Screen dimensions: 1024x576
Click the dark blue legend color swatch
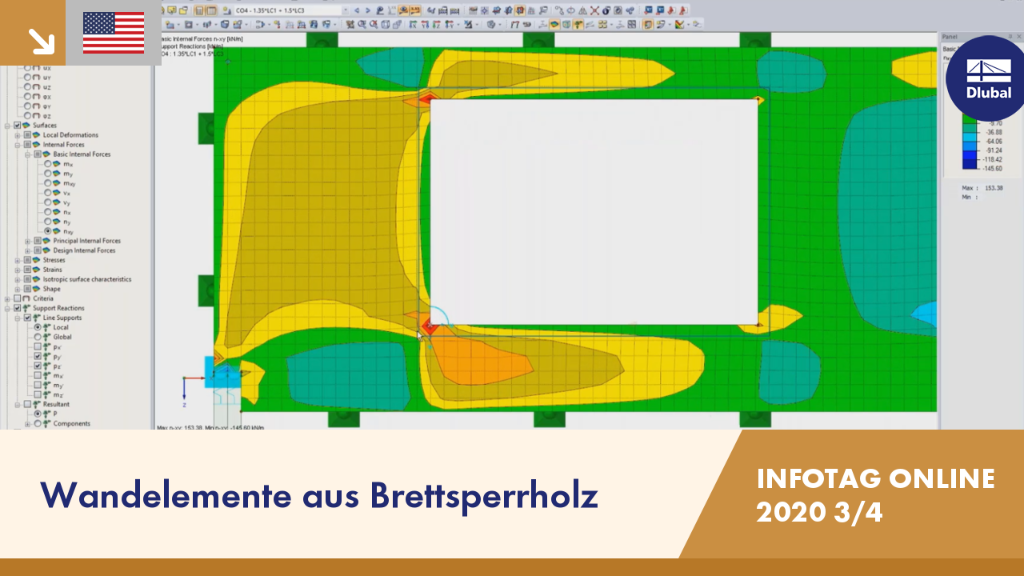(970, 164)
